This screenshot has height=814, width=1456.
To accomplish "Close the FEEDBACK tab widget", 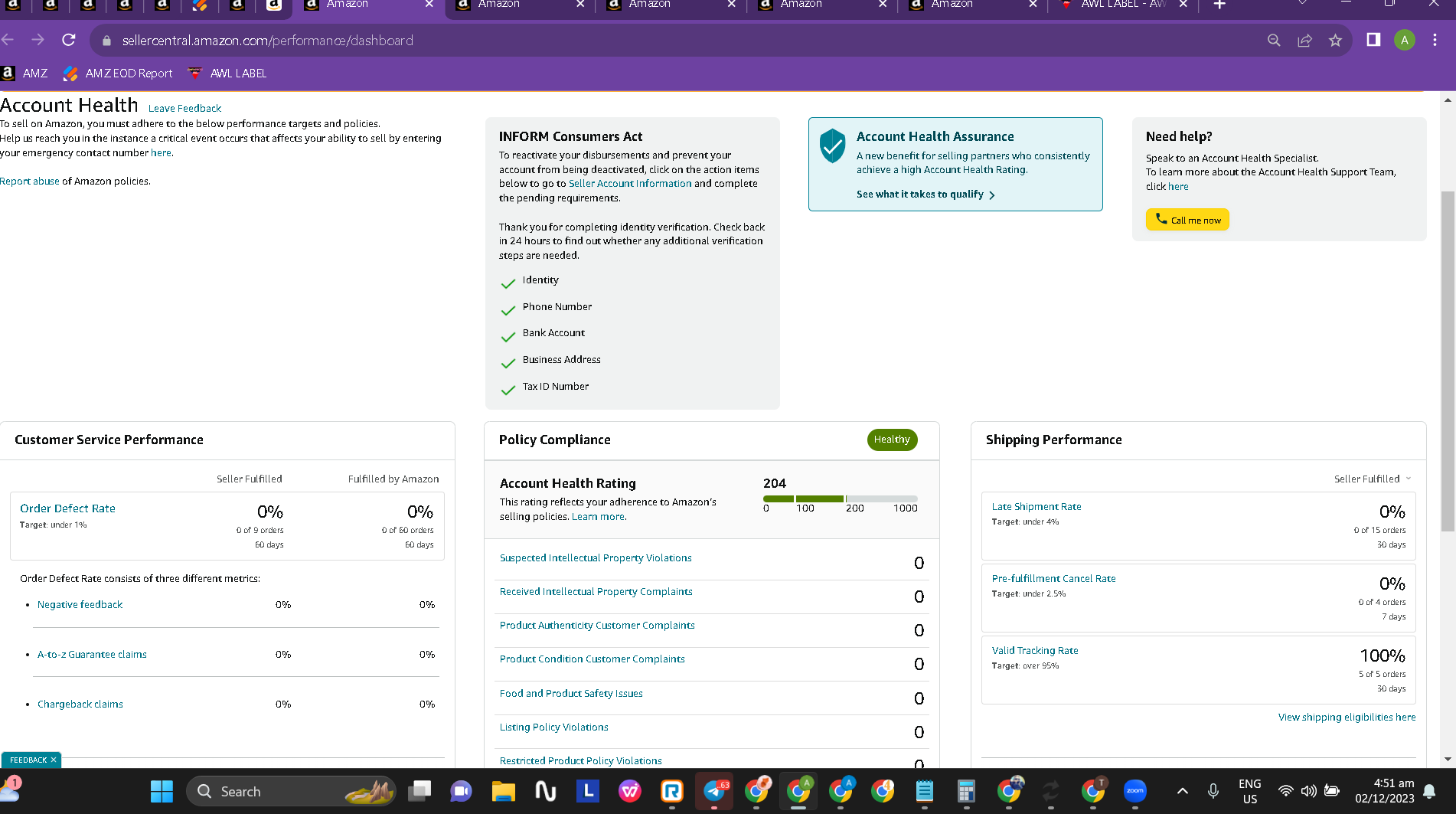I will [x=54, y=760].
